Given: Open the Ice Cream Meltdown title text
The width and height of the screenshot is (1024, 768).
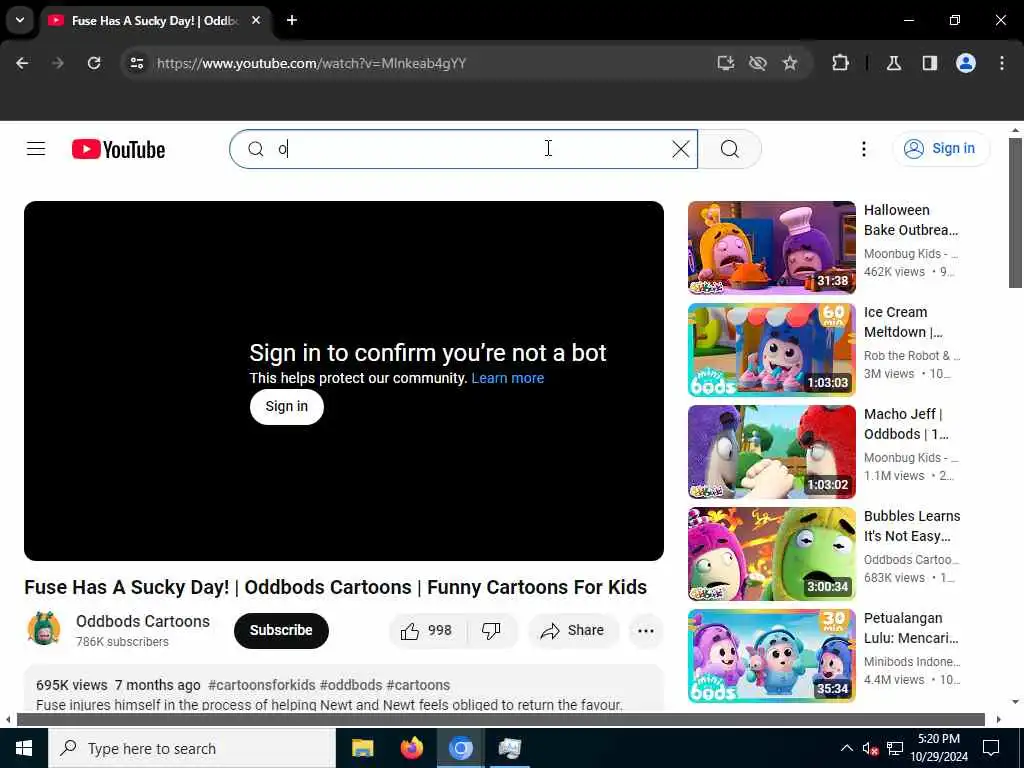Looking at the screenshot, I should coord(903,322).
